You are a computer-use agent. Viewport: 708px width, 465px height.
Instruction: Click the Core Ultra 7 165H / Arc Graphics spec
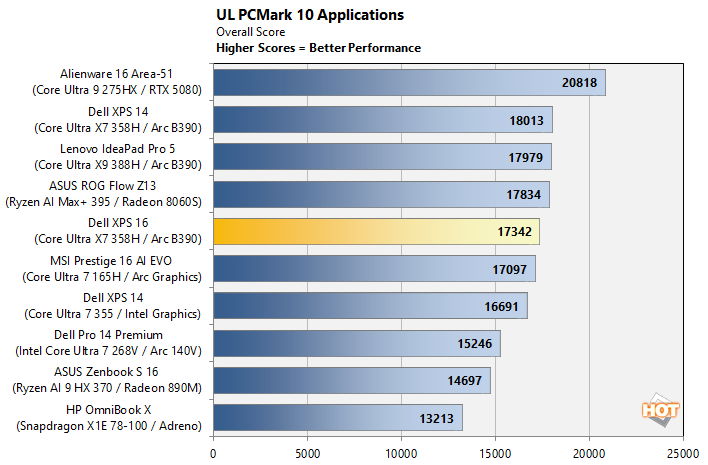tap(112, 277)
